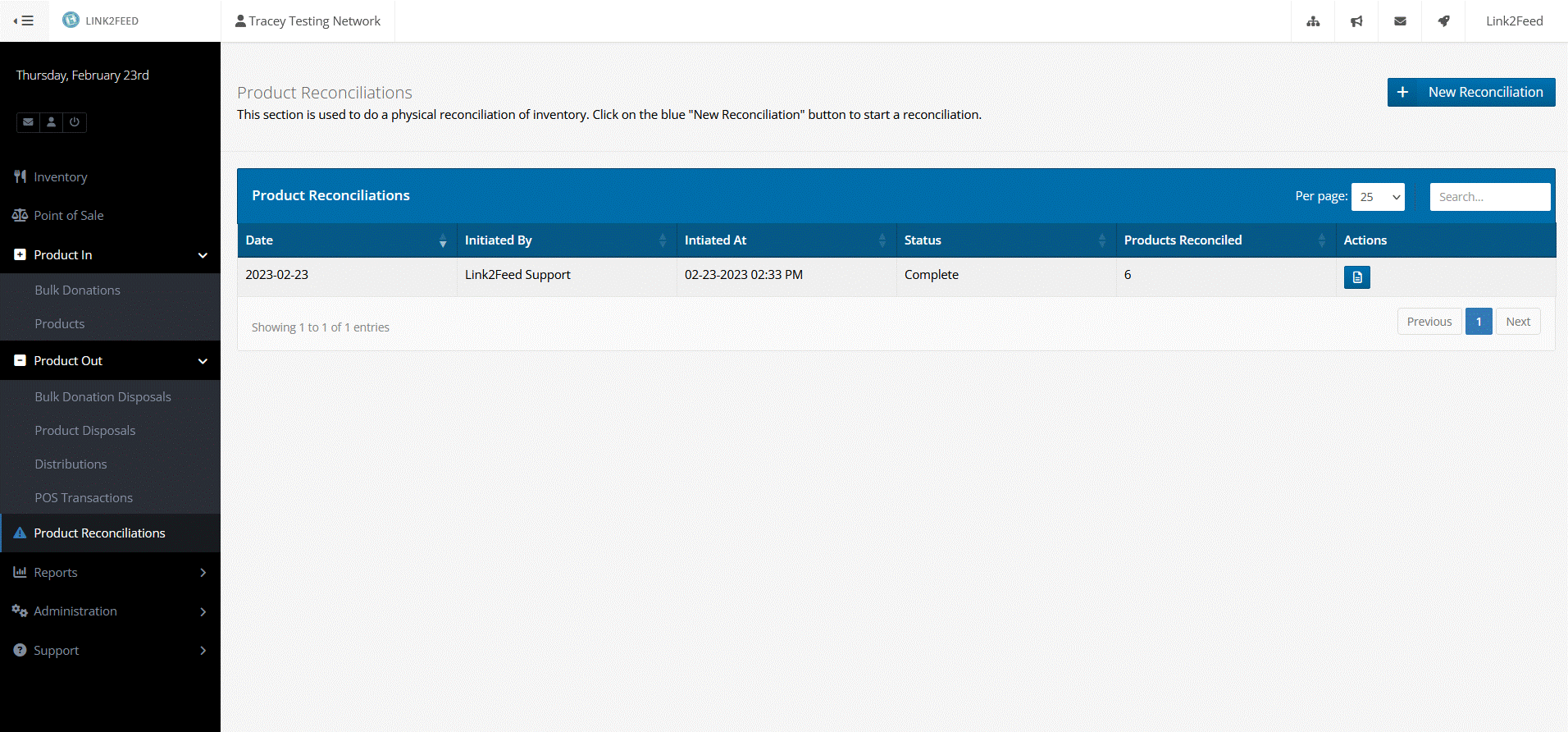Image resolution: width=1568 pixels, height=732 pixels.
Task: Expand the Reports menu
Action: (110, 572)
